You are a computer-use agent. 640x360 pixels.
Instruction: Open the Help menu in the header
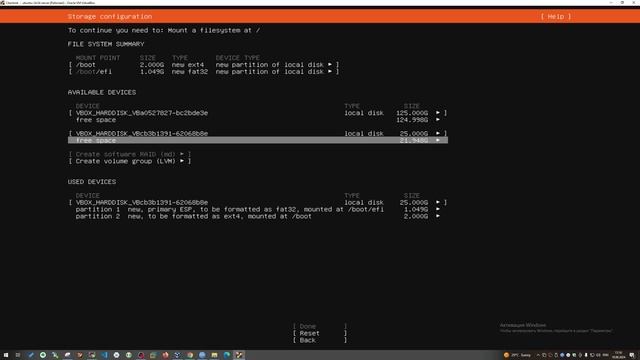[x=556, y=16]
